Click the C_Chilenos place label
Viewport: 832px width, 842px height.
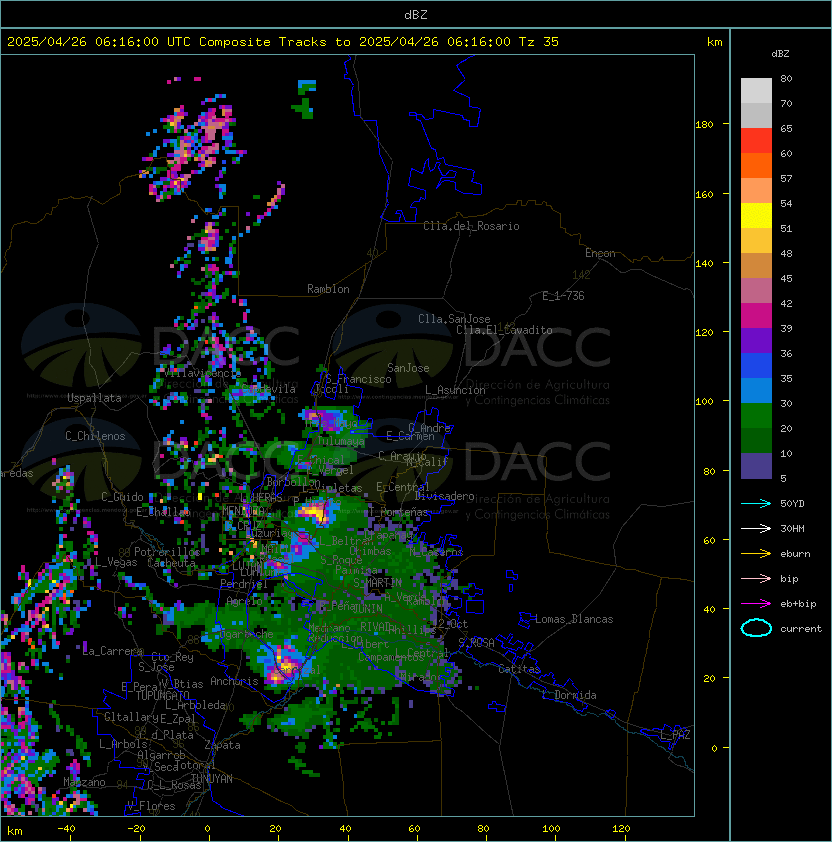pos(95,436)
